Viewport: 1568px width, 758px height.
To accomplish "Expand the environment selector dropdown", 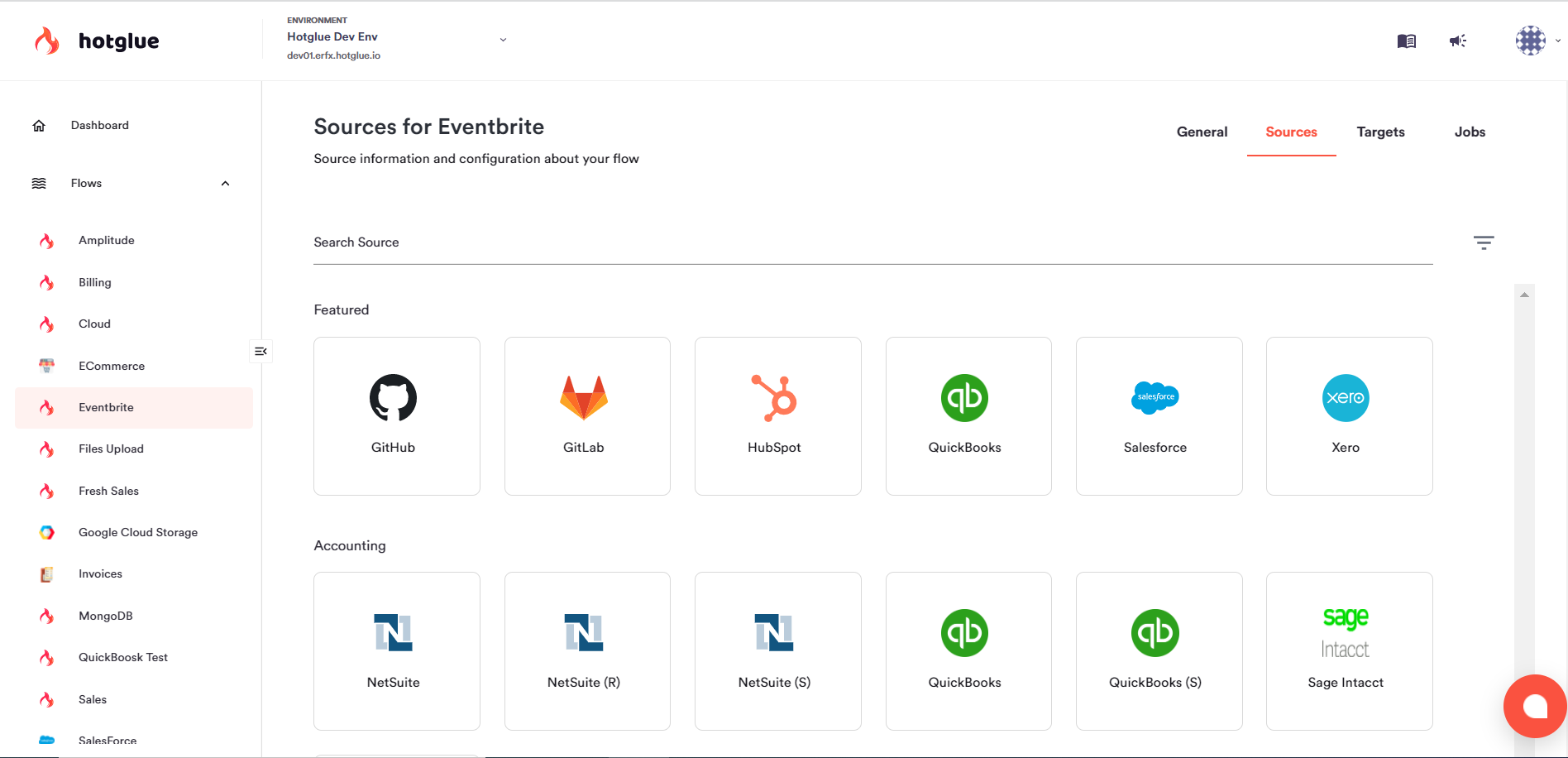I will pyautogui.click(x=503, y=40).
